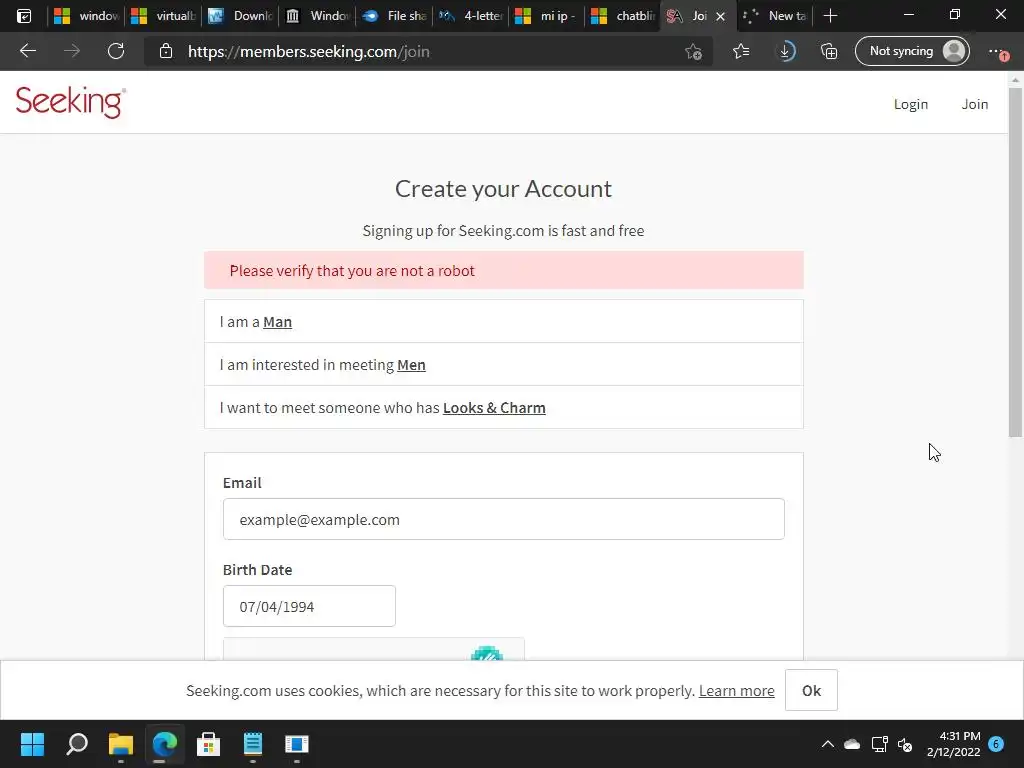Switch to the 'File sha' tab
The height and width of the screenshot is (768, 1024).
tap(394, 16)
